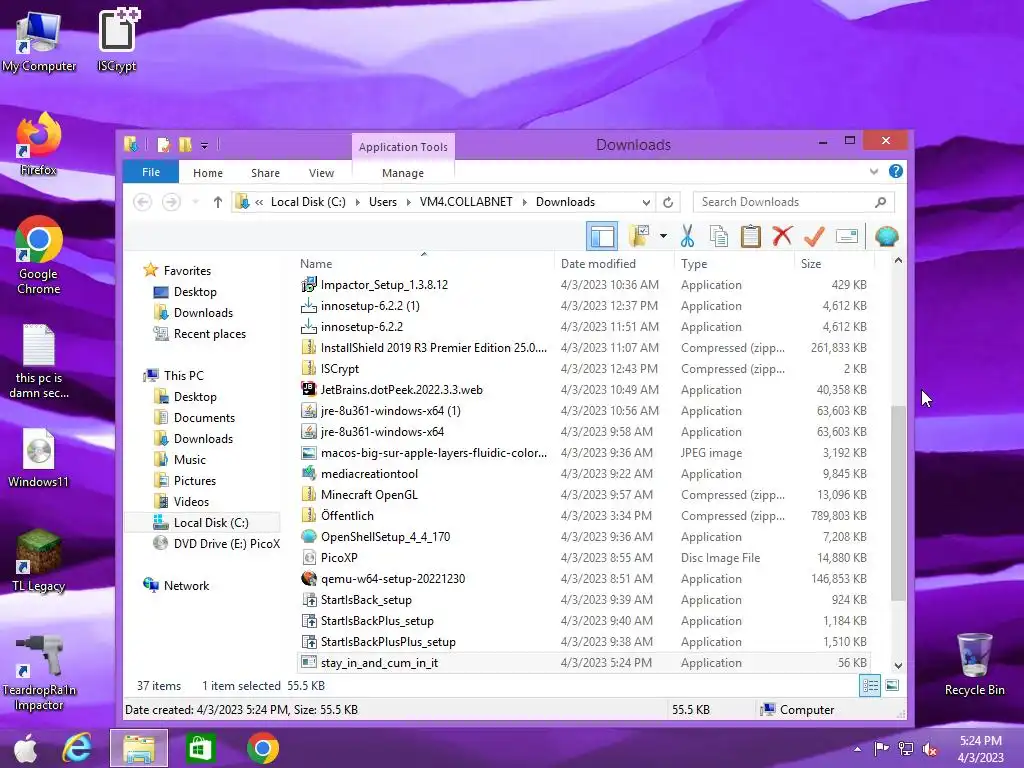Viewport: 1024px width, 768px height.
Task: Click the Paste clipboard toolbar icon
Action: coord(750,236)
